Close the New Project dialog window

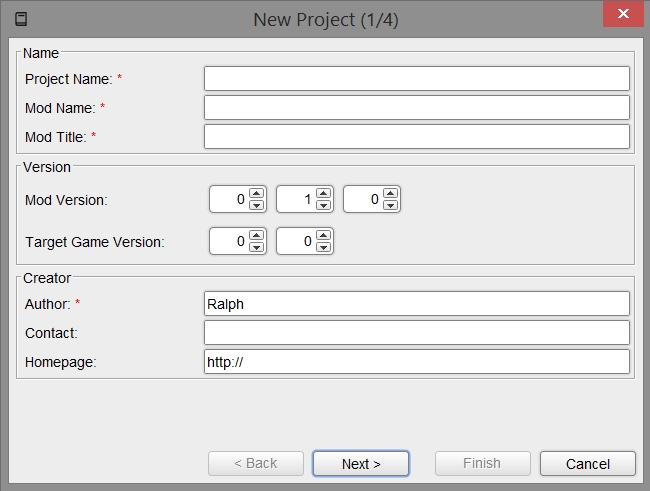click(623, 14)
